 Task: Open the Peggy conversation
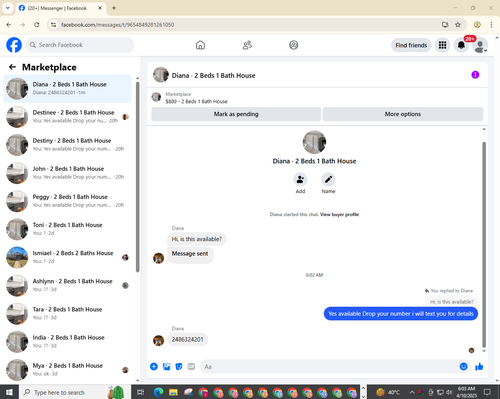point(67,201)
